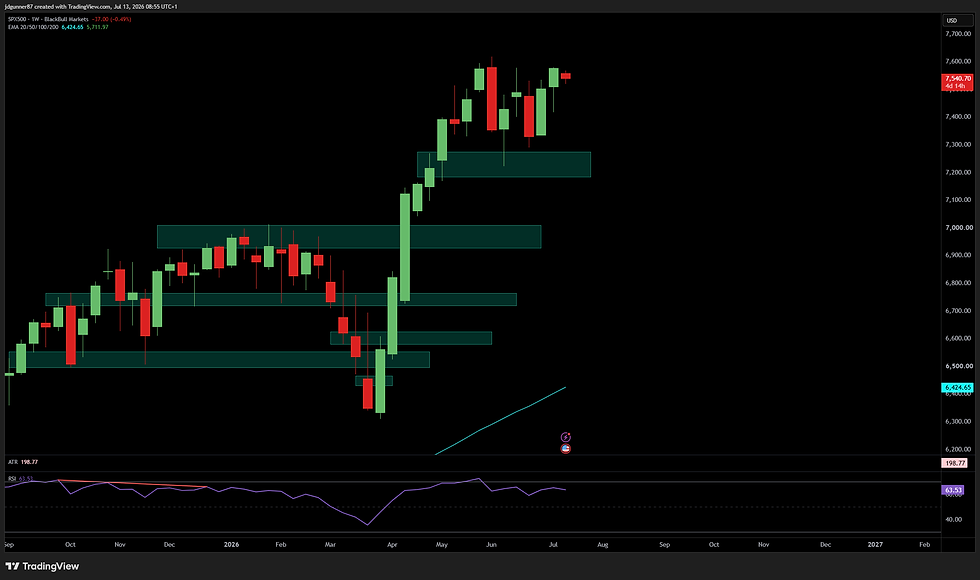Select the RSI indicator label
The image size is (980, 580).
pos(12,479)
